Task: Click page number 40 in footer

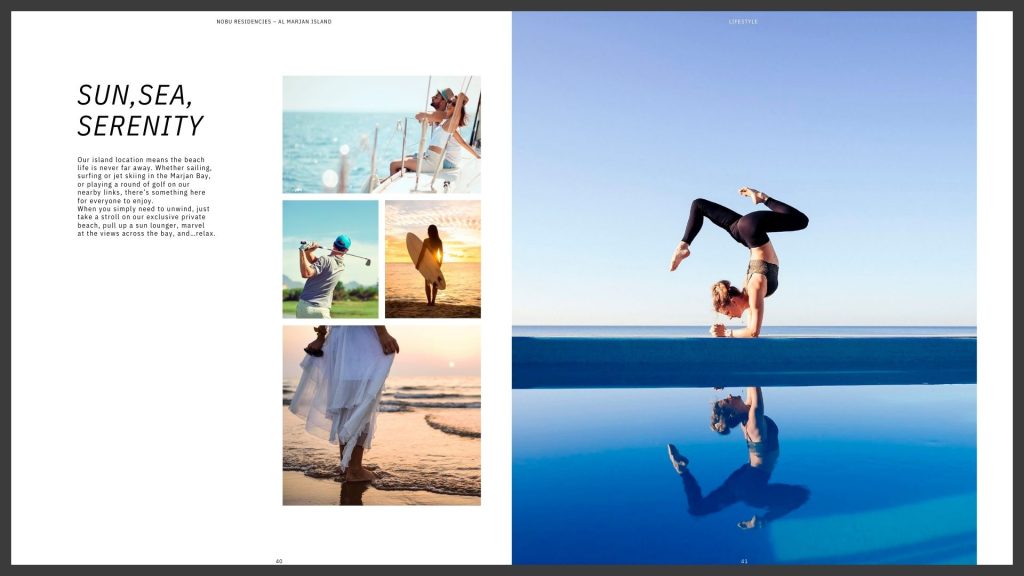Action: [279, 561]
